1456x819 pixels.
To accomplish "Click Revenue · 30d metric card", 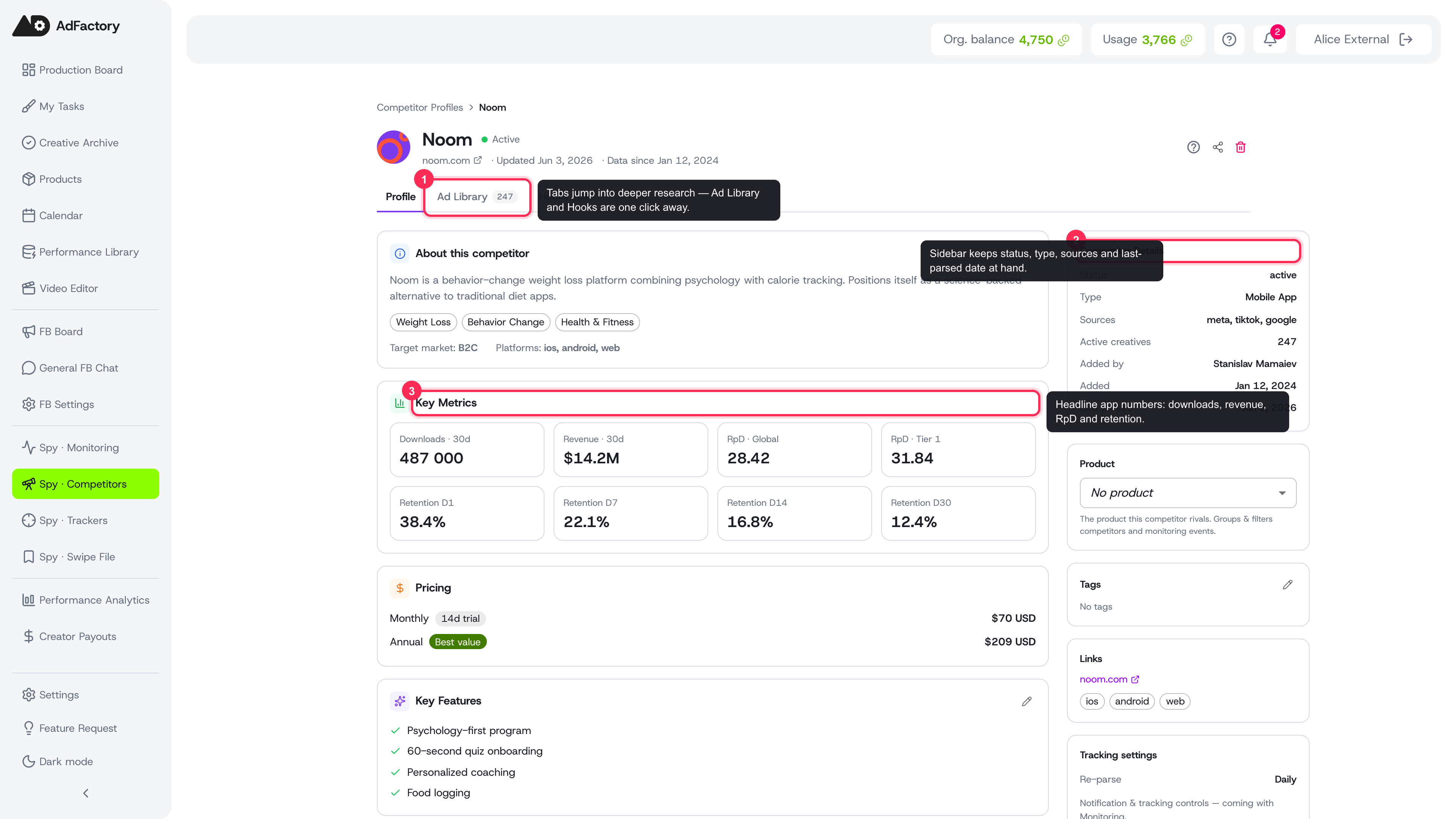I will [x=630, y=450].
